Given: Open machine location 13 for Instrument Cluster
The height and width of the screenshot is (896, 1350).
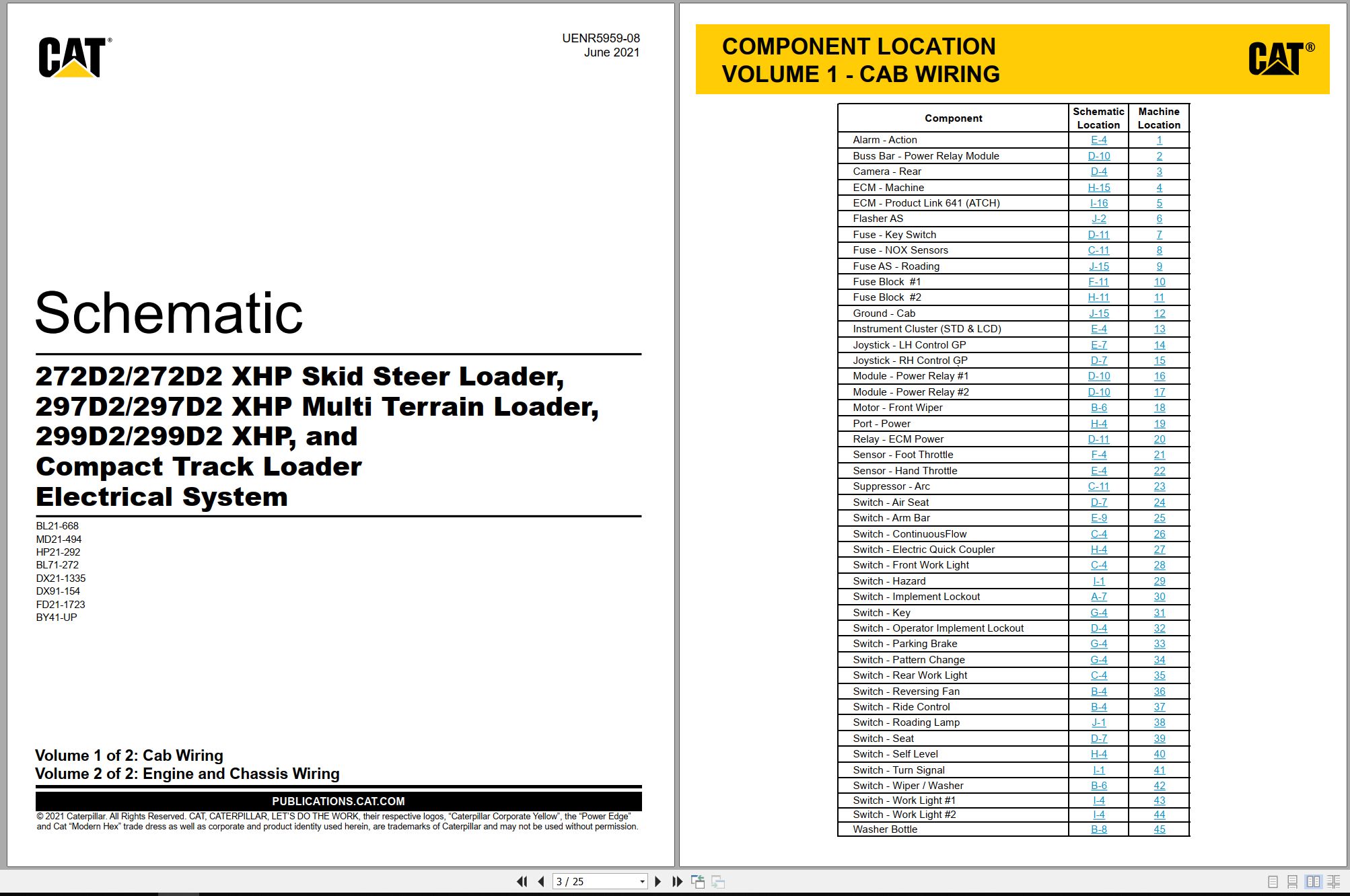Looking at the screenshot, I should click(x=1159, y=329).
